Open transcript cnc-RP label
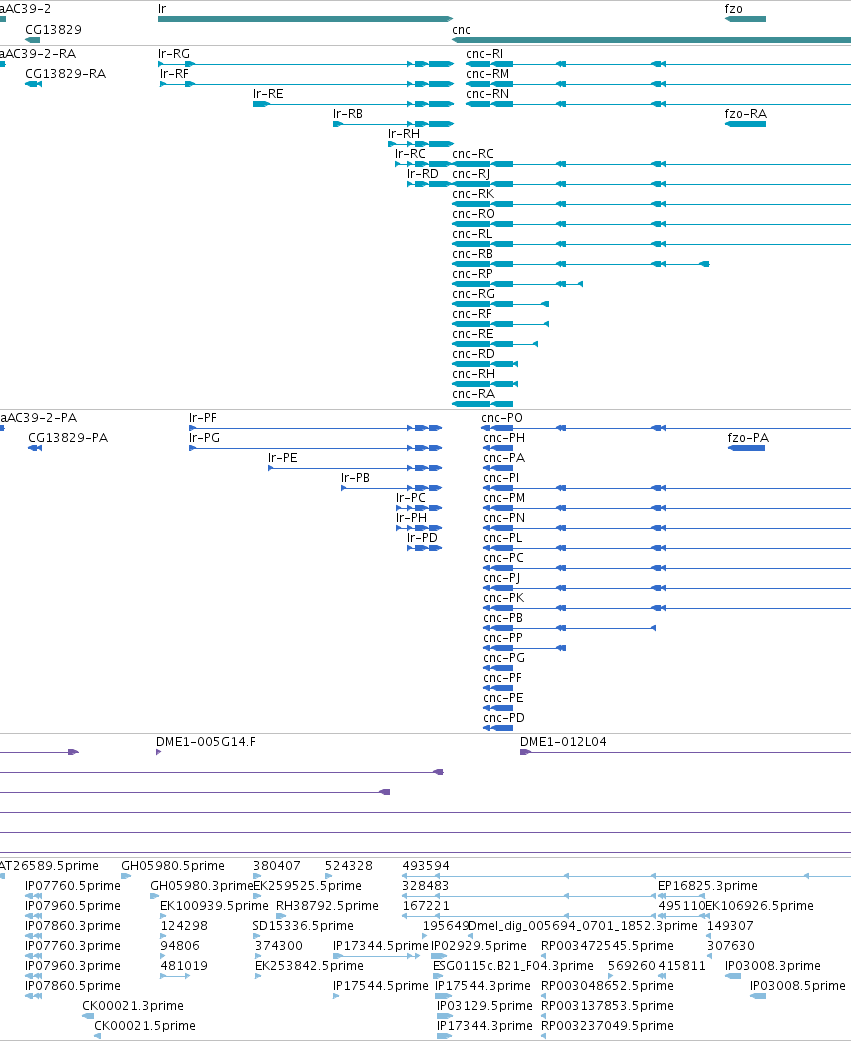This screenshot has width=851, height=1041. [x=473, y=274]
